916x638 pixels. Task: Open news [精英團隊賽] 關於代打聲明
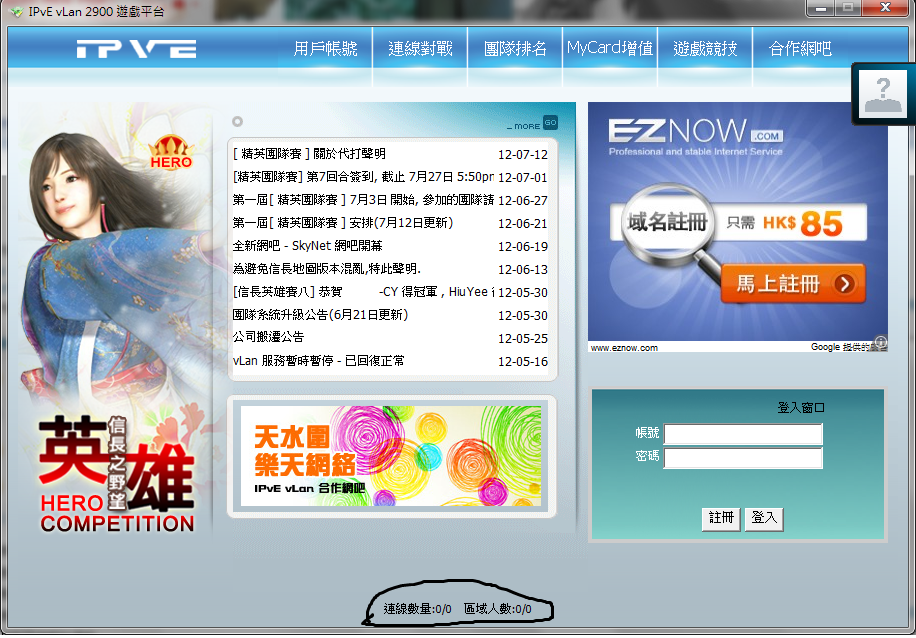[309, 154]
